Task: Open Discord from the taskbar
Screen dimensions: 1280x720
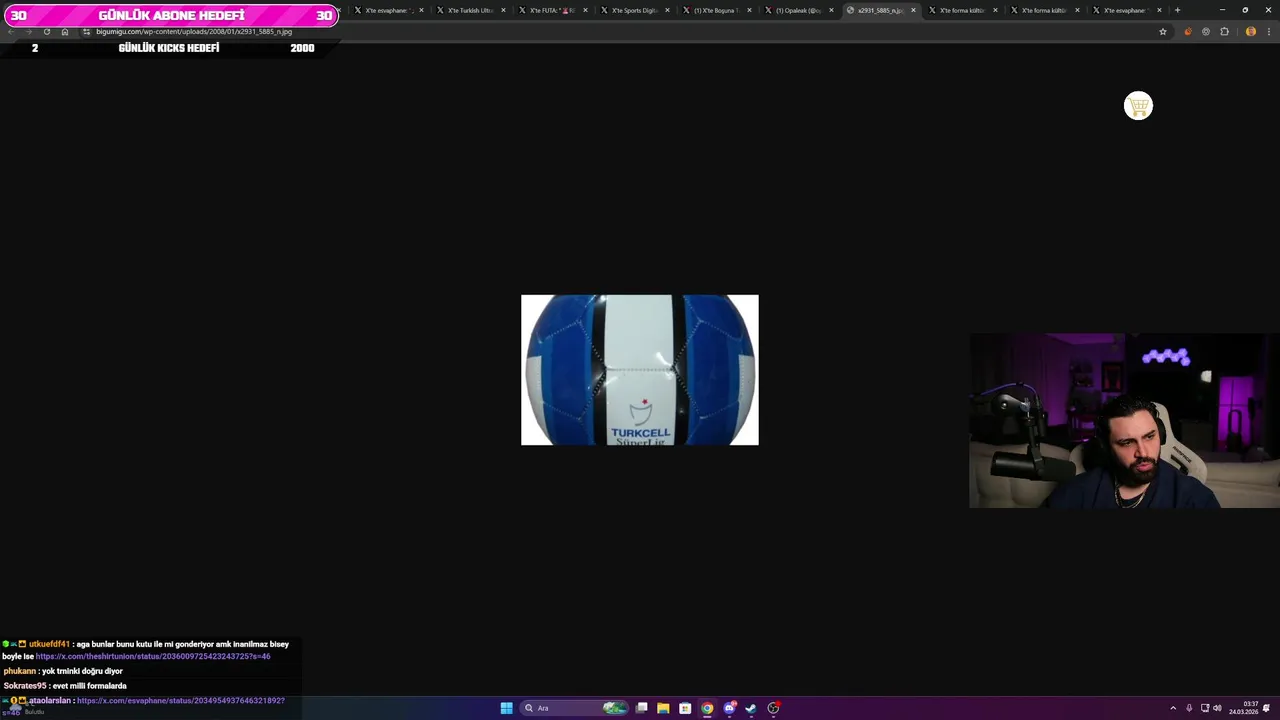Action: coord(729,708)
